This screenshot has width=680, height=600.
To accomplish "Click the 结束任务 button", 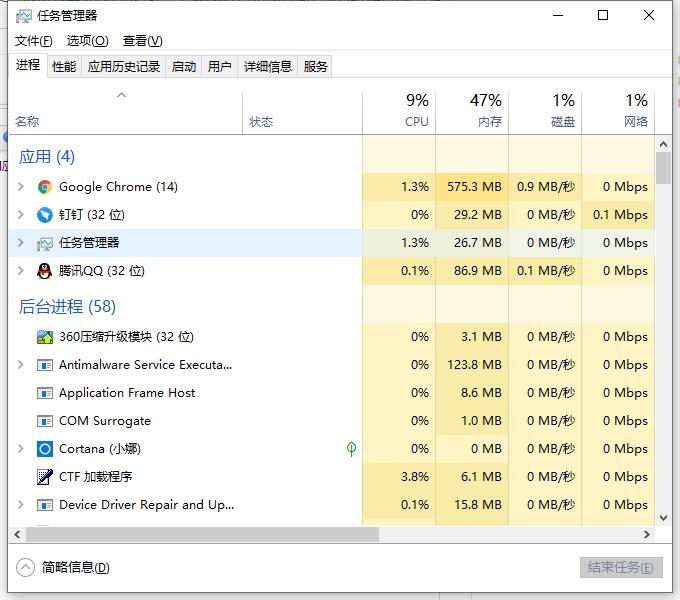I will click(621, 568).
